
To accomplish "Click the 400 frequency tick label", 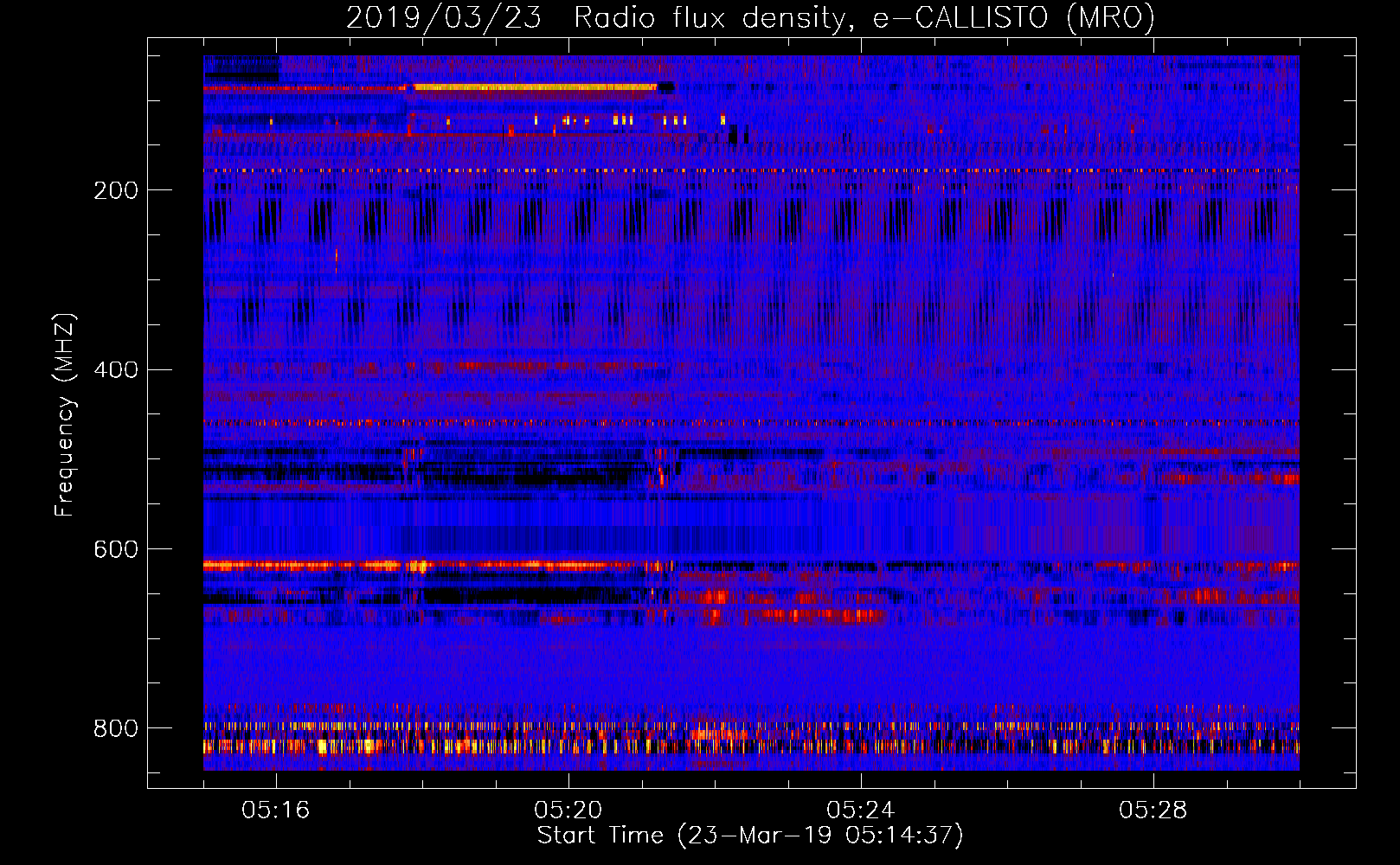I will 116,370.
